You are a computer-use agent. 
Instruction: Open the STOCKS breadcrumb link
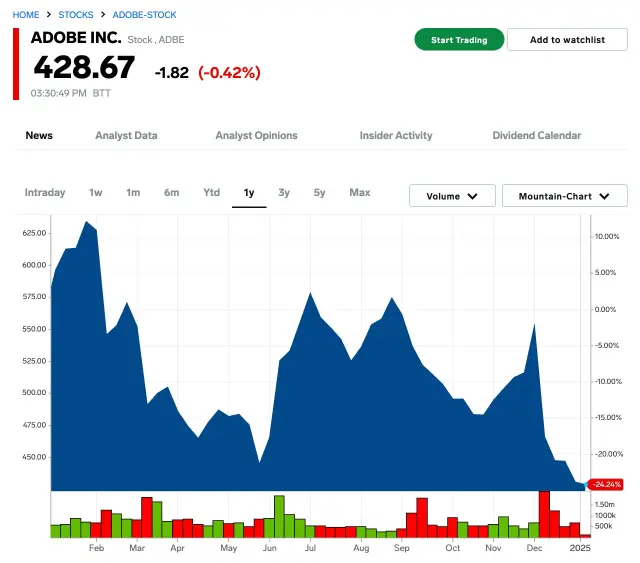[76, 15]
